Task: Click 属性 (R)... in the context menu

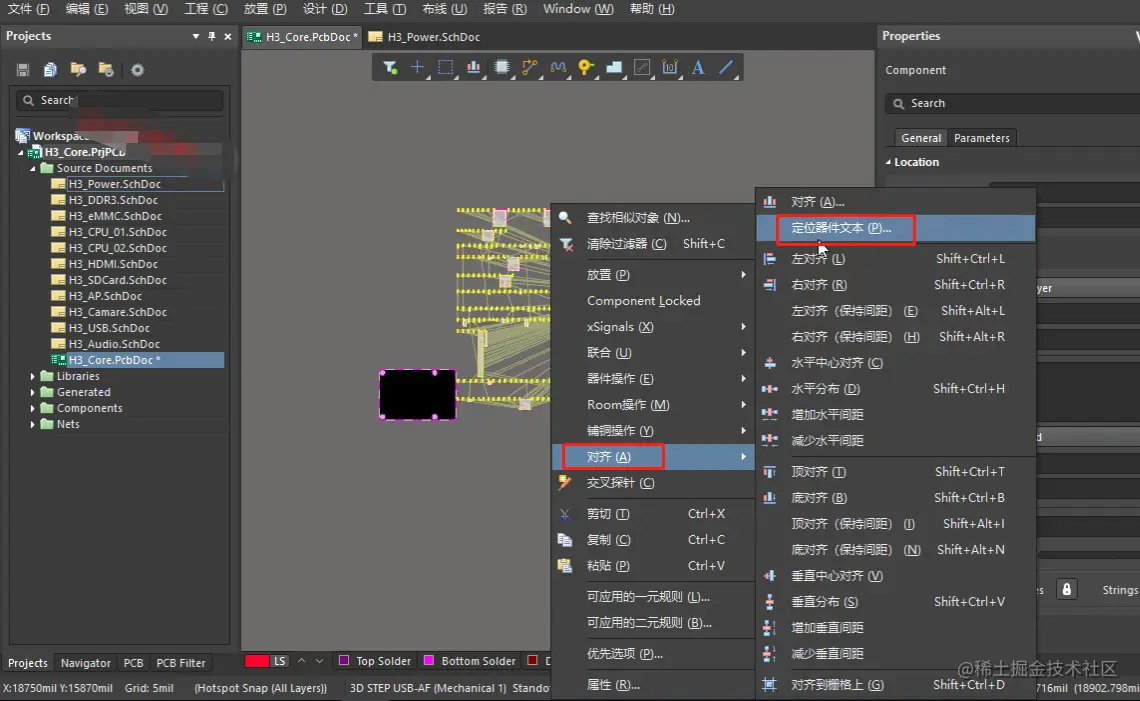Action: pyautogui.click(x=653, y=685)
